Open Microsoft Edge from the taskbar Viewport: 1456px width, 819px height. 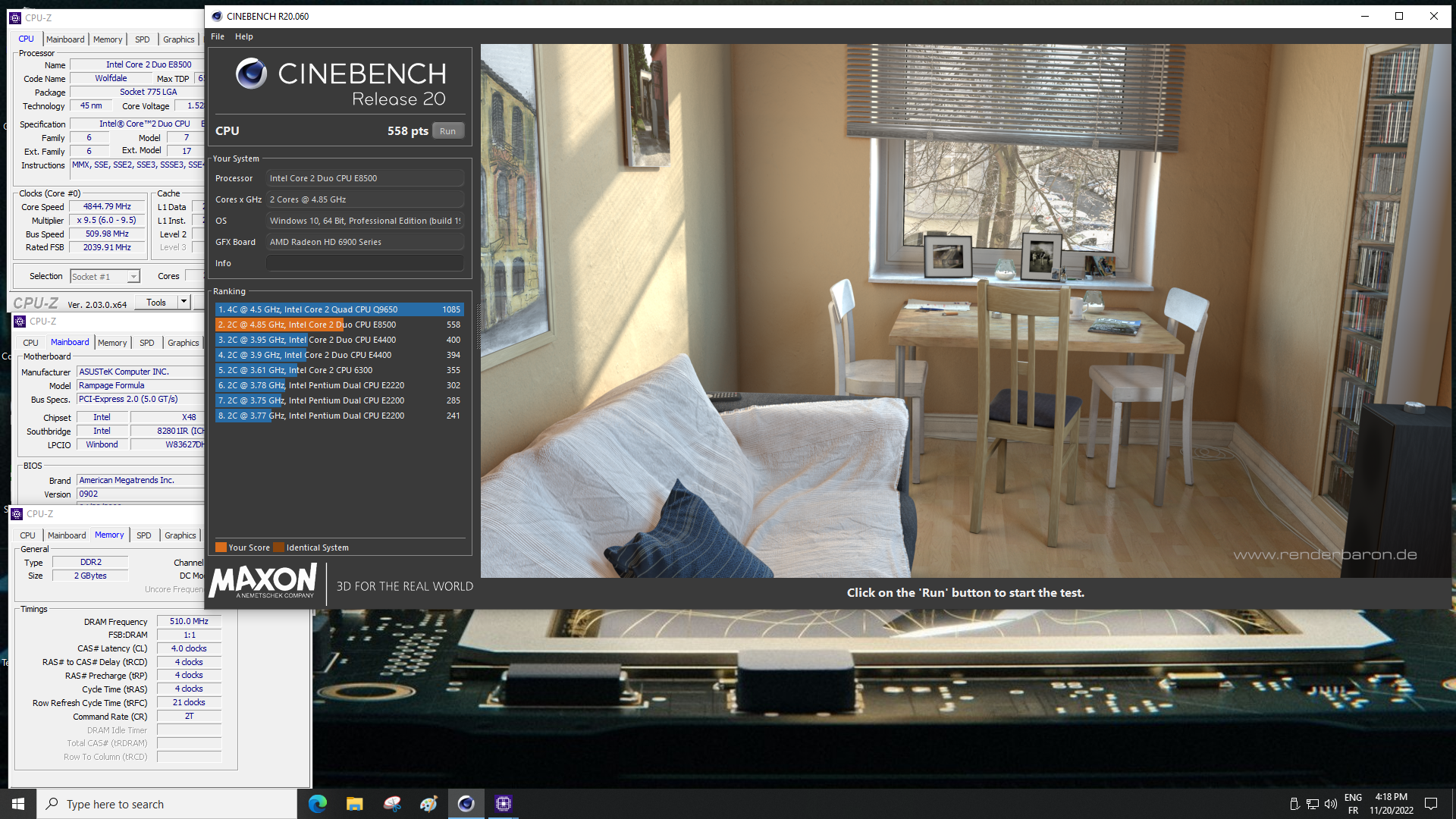coord(317,804)
